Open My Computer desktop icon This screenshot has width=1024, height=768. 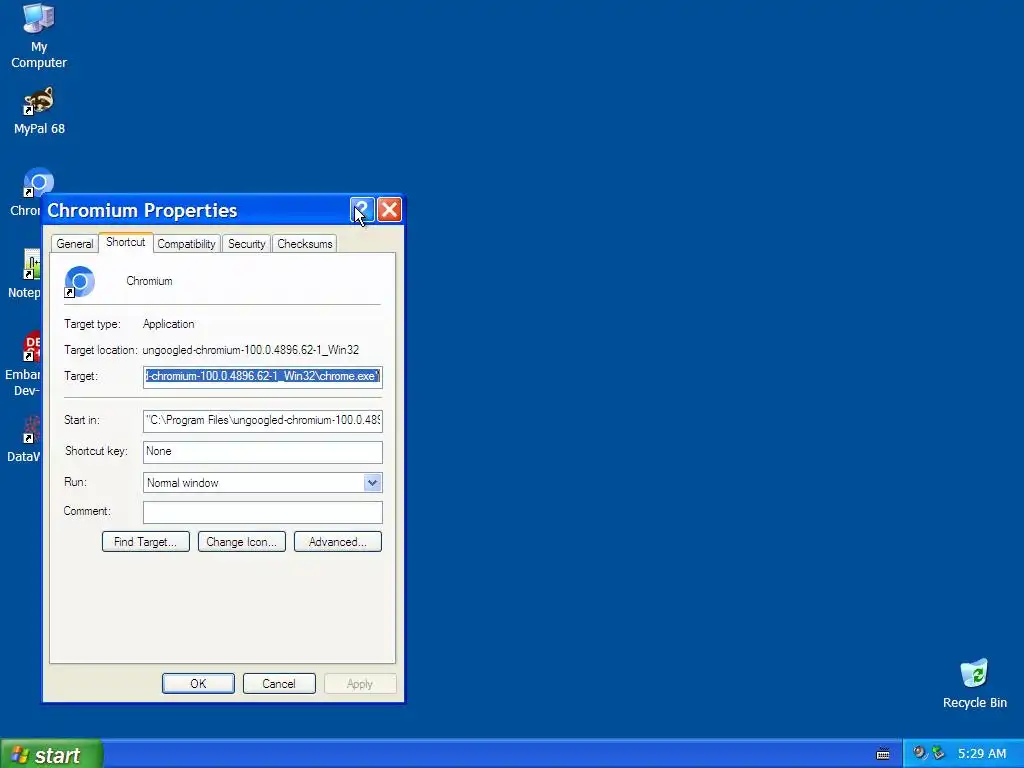[x=39, y=36]
